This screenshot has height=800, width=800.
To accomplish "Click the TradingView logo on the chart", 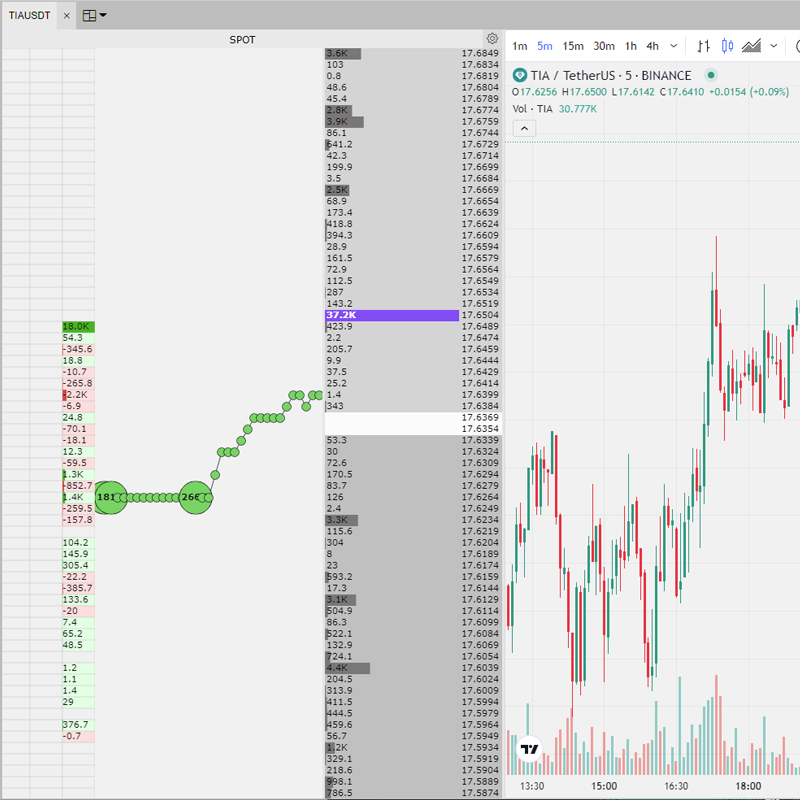I will pos(530,748).
